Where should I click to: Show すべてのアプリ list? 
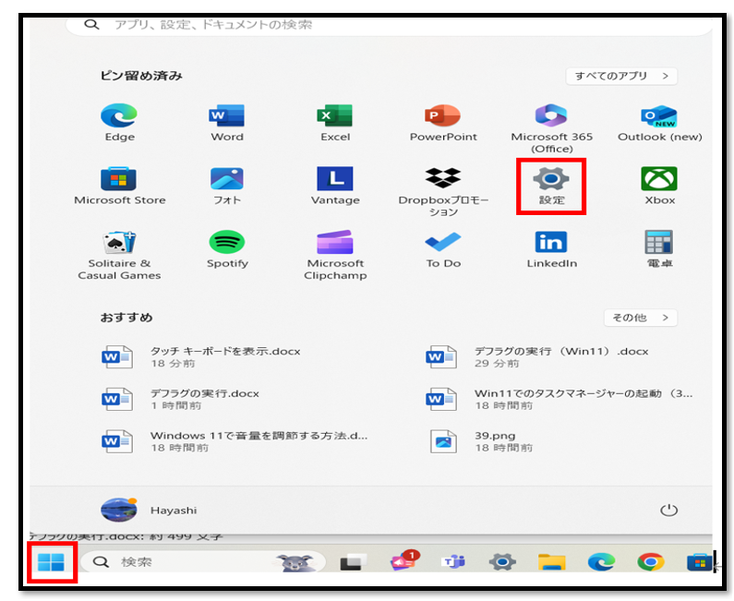(621, 76)
